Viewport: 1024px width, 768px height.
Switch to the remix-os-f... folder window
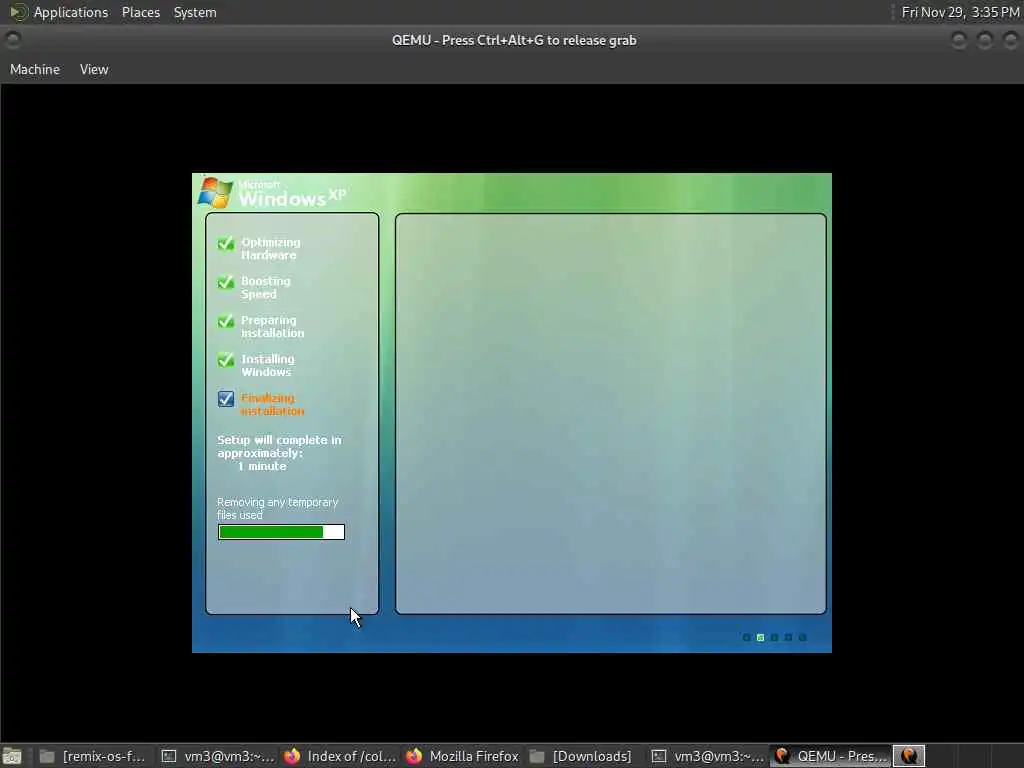click(92, 756)
